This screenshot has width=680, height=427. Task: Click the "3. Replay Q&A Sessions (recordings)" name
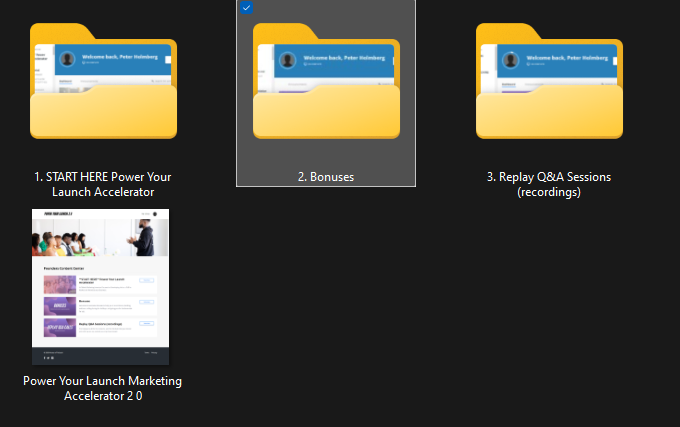pos(548,184)
